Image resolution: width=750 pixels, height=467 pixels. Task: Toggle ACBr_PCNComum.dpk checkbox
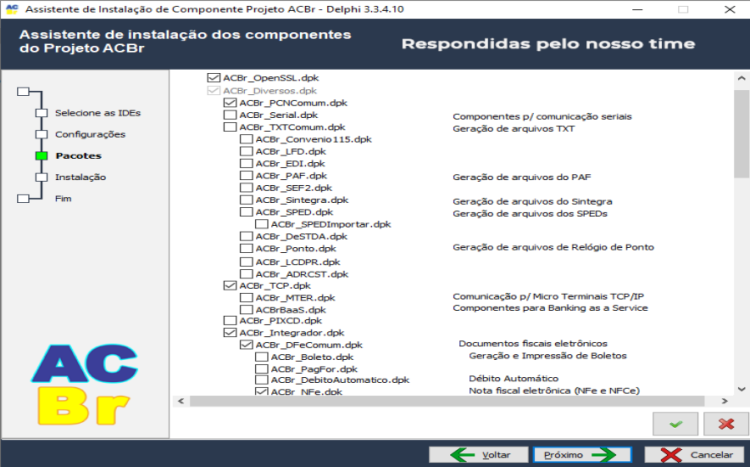(230, 102)
